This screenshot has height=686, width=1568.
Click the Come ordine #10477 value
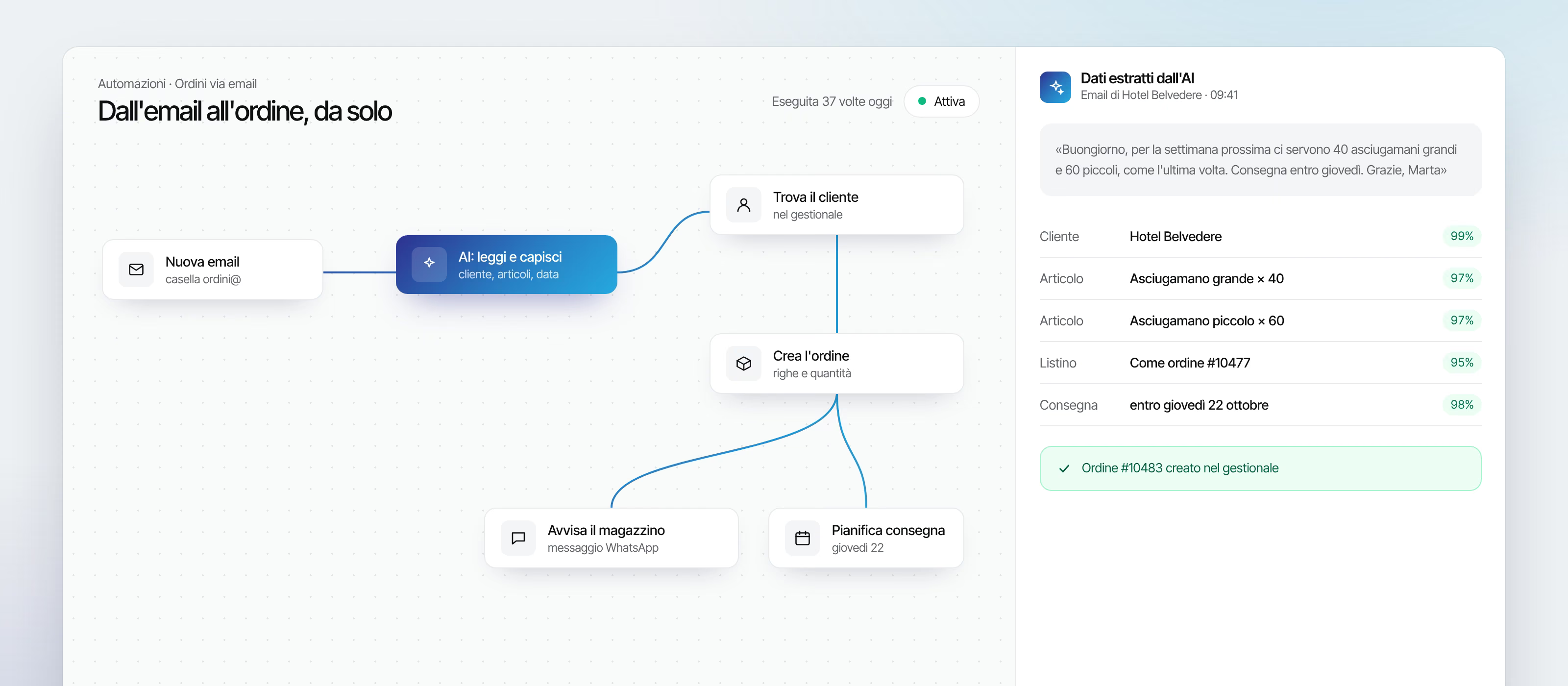click(x=1189, y=363)
